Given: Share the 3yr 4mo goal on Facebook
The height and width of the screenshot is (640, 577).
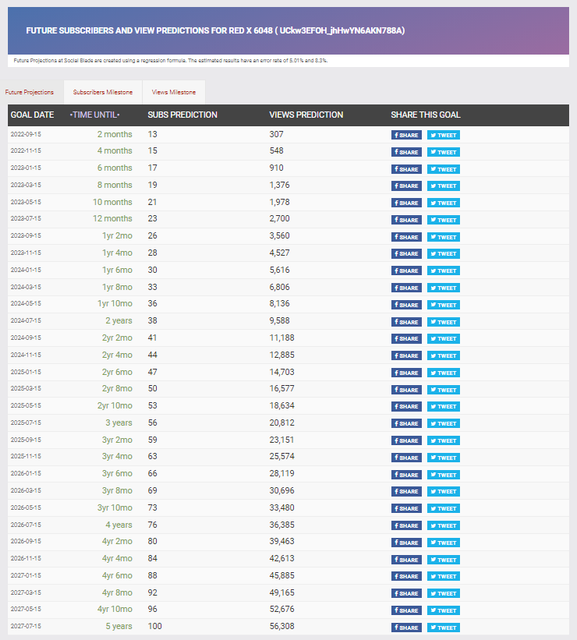Looking at the screenshot, I should coord(406,458).
